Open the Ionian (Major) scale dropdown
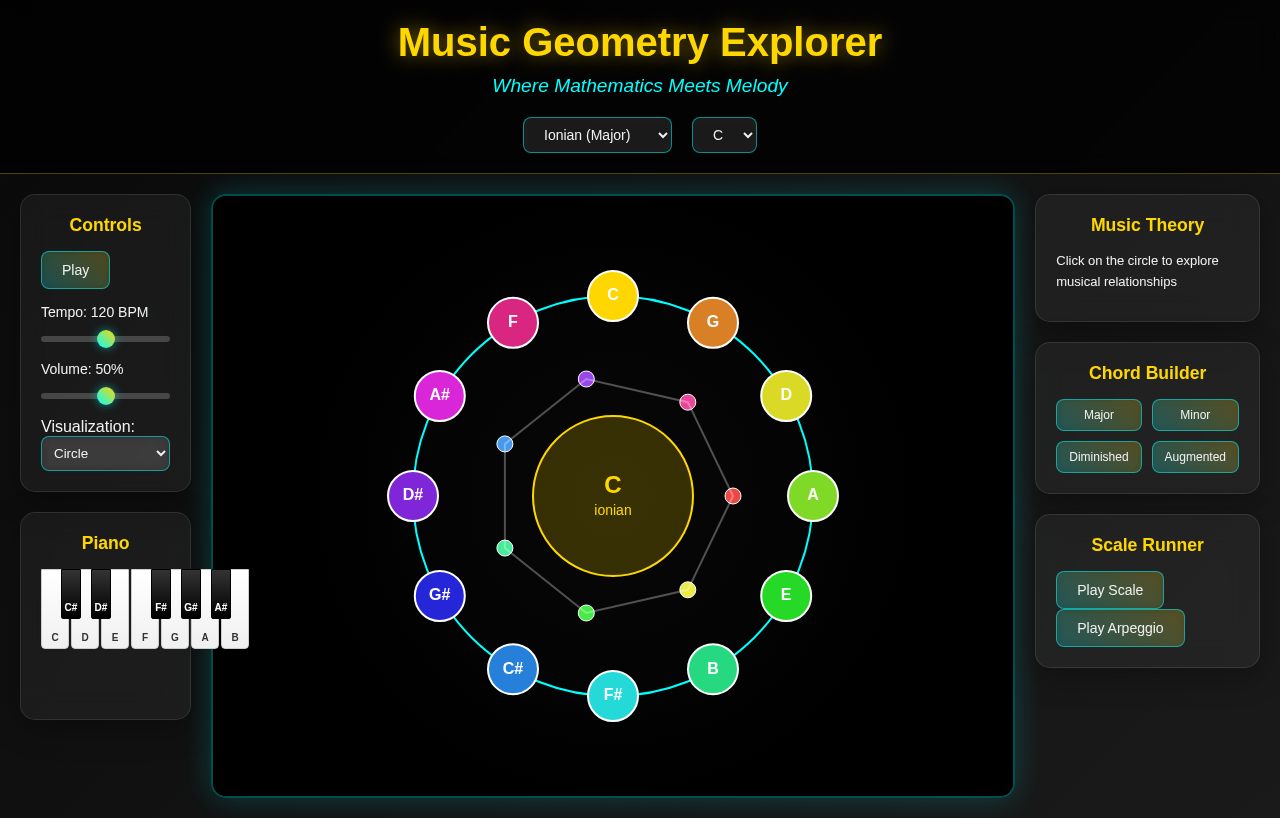Viewport: 1280px width, 818px height. [x=597, y=134]
